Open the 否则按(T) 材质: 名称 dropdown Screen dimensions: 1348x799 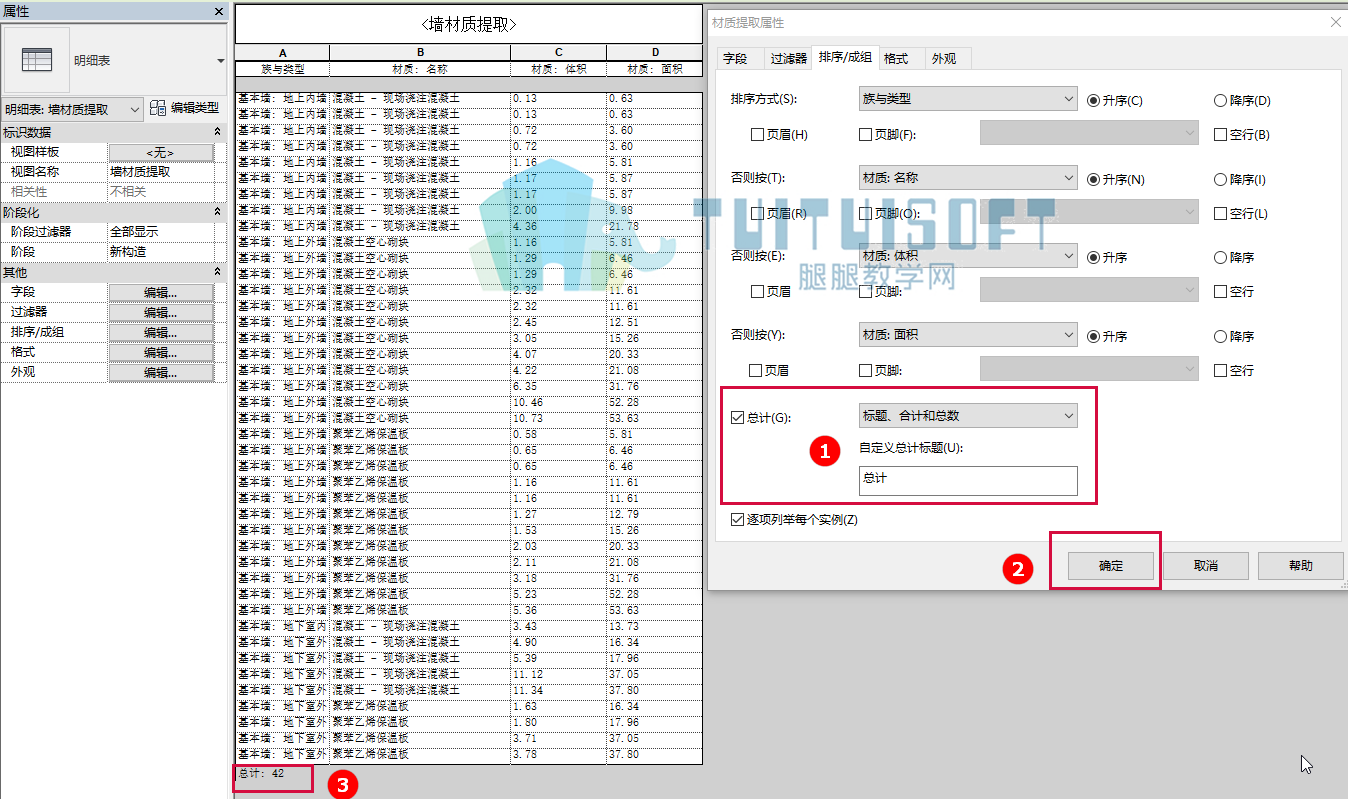pyautogui.click(x=967, y=178)
